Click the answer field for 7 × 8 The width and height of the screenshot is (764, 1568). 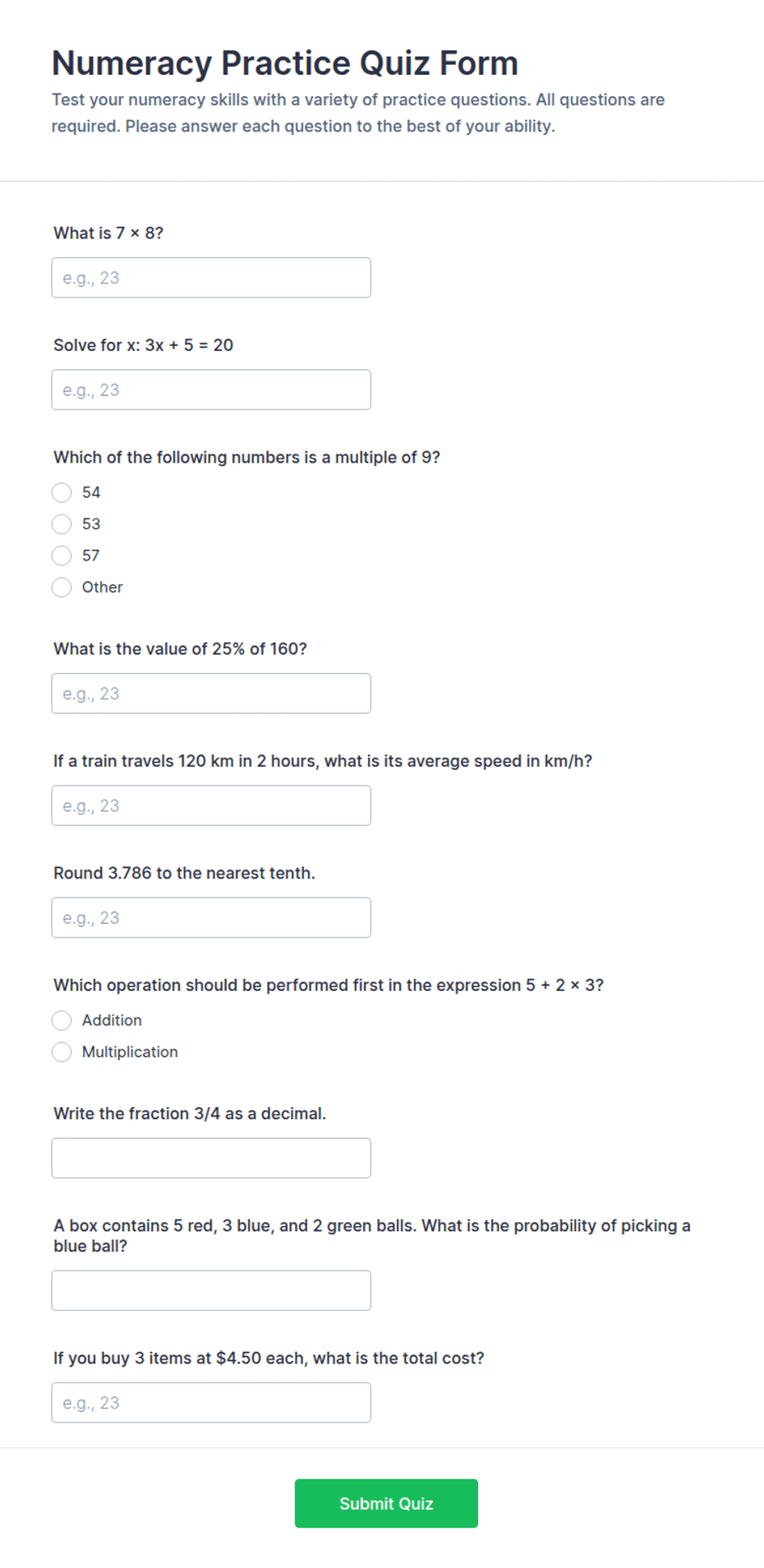click(211, 278)
